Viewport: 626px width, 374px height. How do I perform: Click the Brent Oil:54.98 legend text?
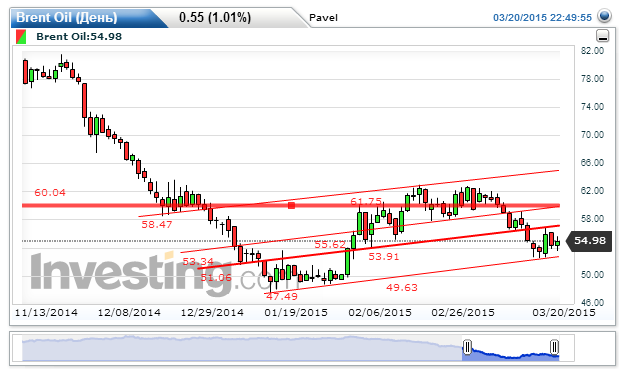pyautogui.click(x=79, y=36)
